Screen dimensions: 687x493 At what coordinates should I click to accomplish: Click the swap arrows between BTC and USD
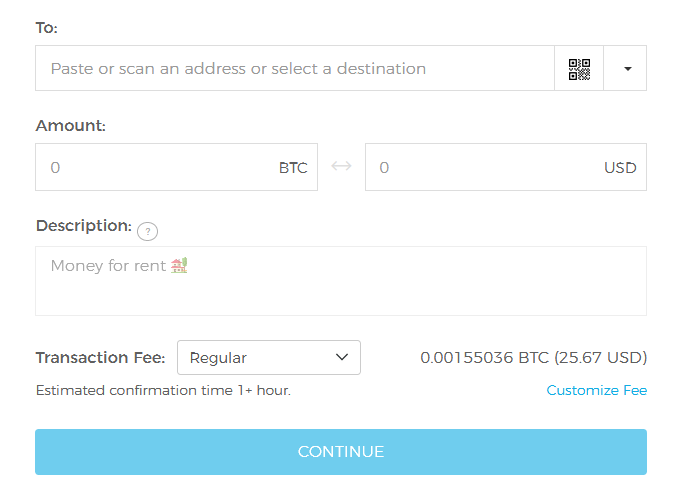coord(341,167)
